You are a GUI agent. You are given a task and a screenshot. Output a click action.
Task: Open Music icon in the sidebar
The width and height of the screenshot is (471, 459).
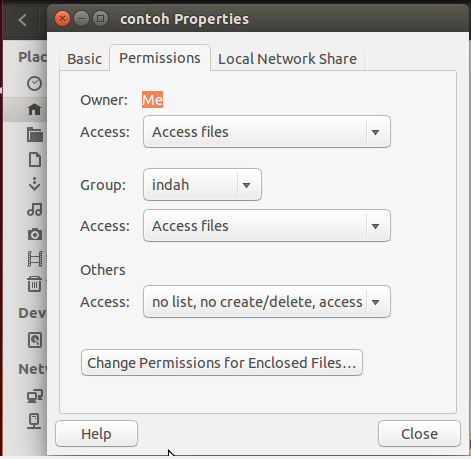(x=35, y=210)
